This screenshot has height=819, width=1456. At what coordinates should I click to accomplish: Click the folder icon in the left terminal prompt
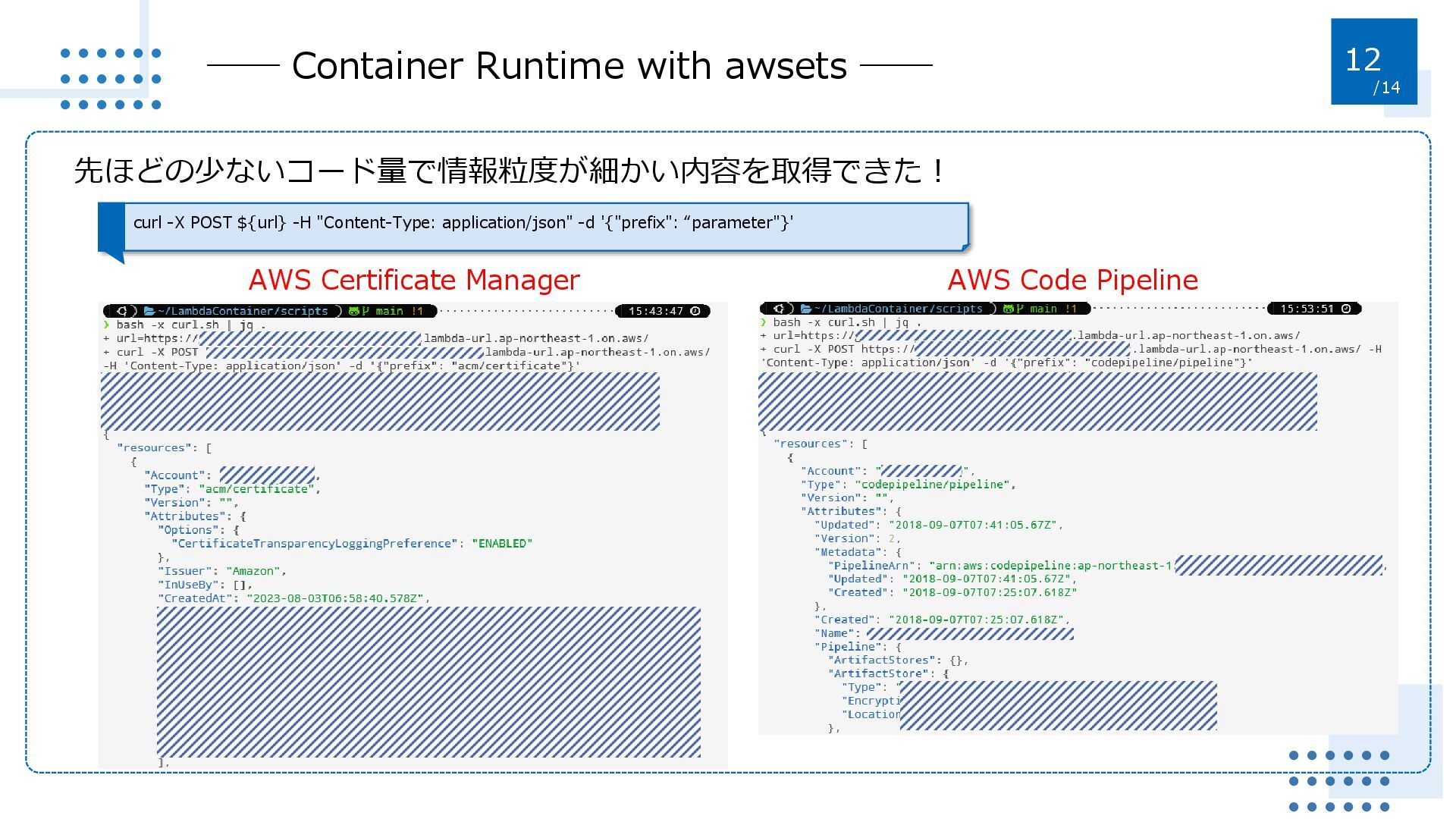point(149,311)
